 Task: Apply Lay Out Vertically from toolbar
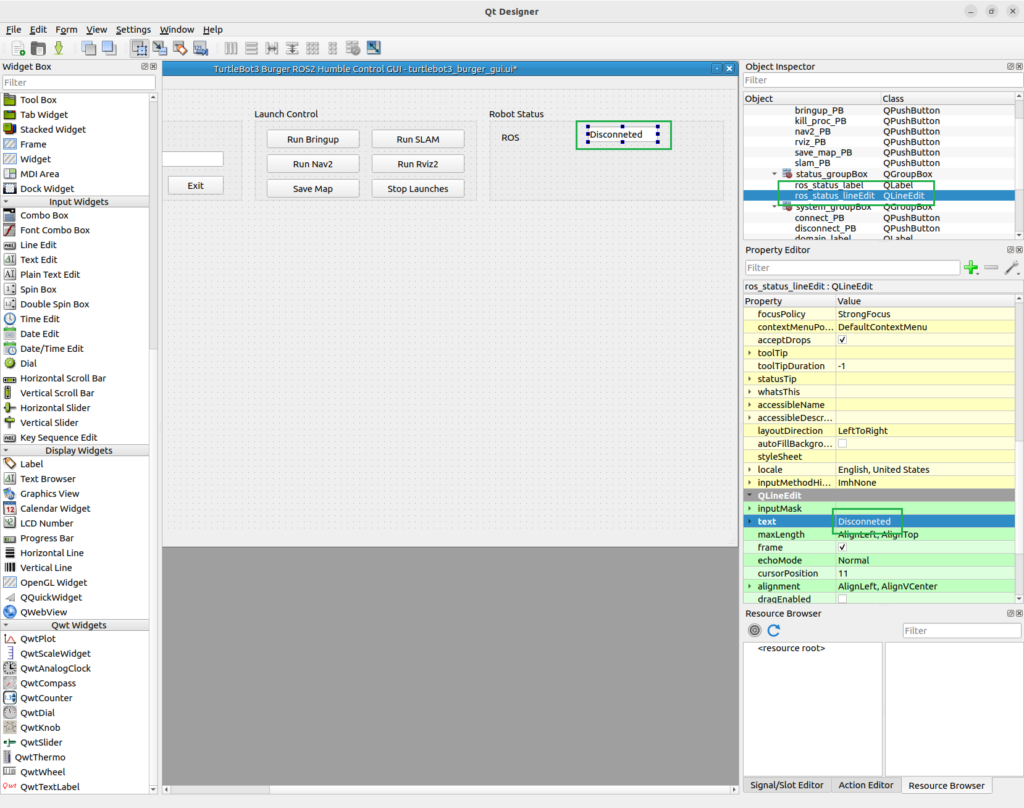tap(251, 48)
